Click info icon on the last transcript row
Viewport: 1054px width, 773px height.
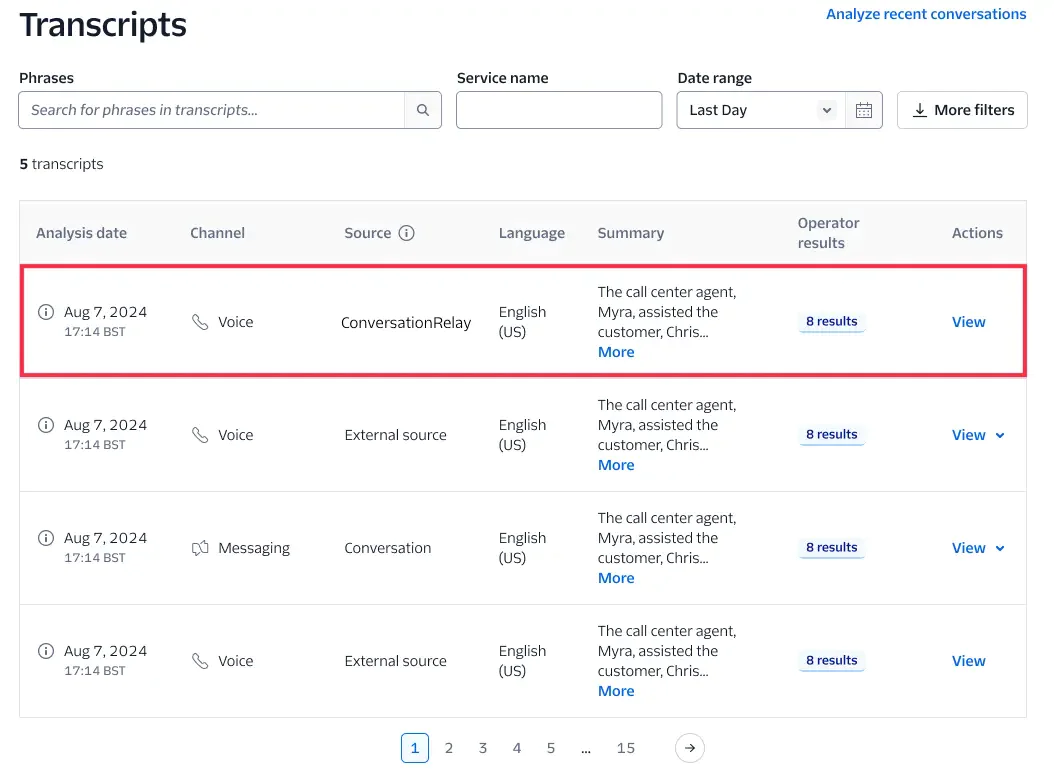45,651
